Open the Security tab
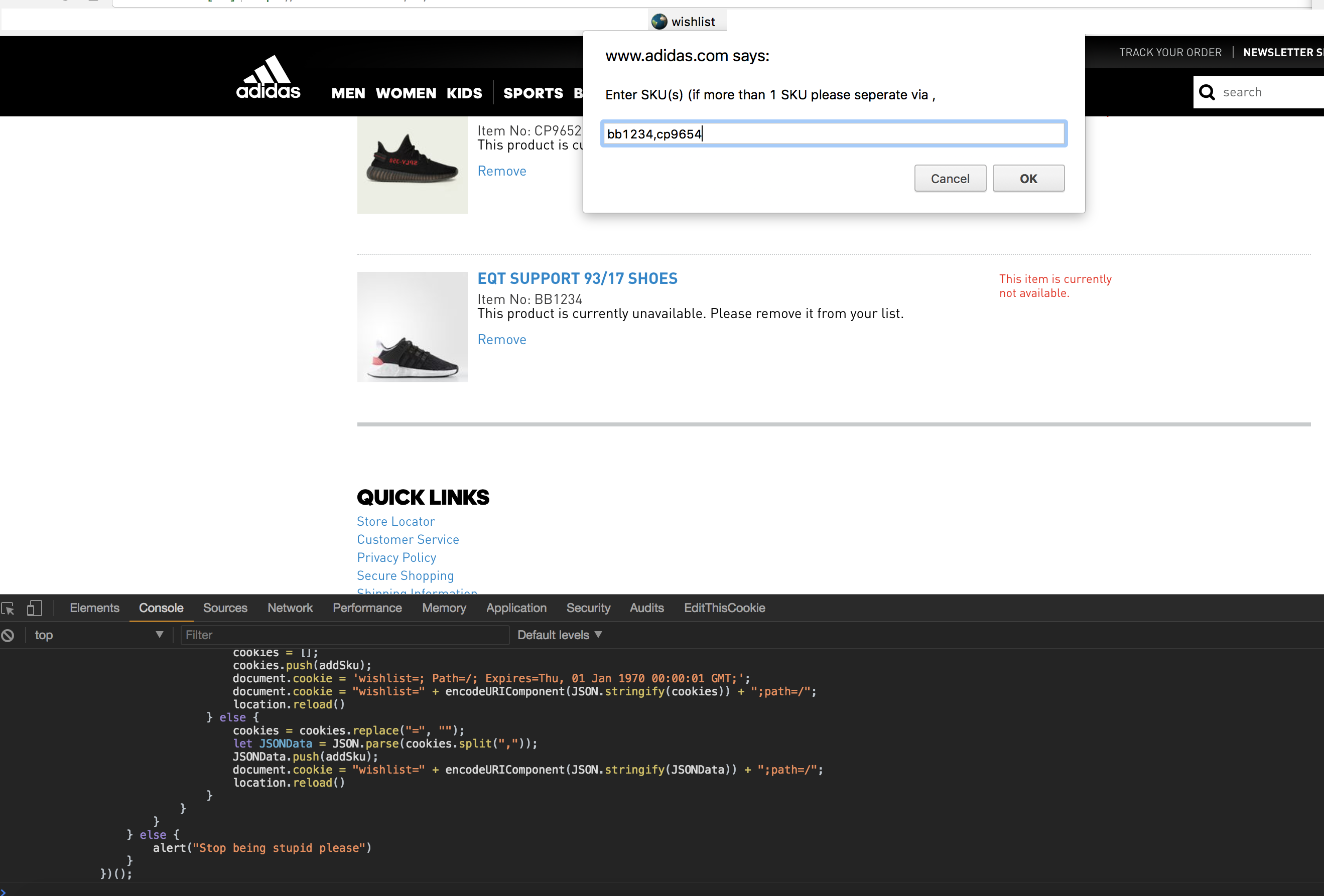The image size is (1324, 896). pyautogui.click(x=588, y=608)
